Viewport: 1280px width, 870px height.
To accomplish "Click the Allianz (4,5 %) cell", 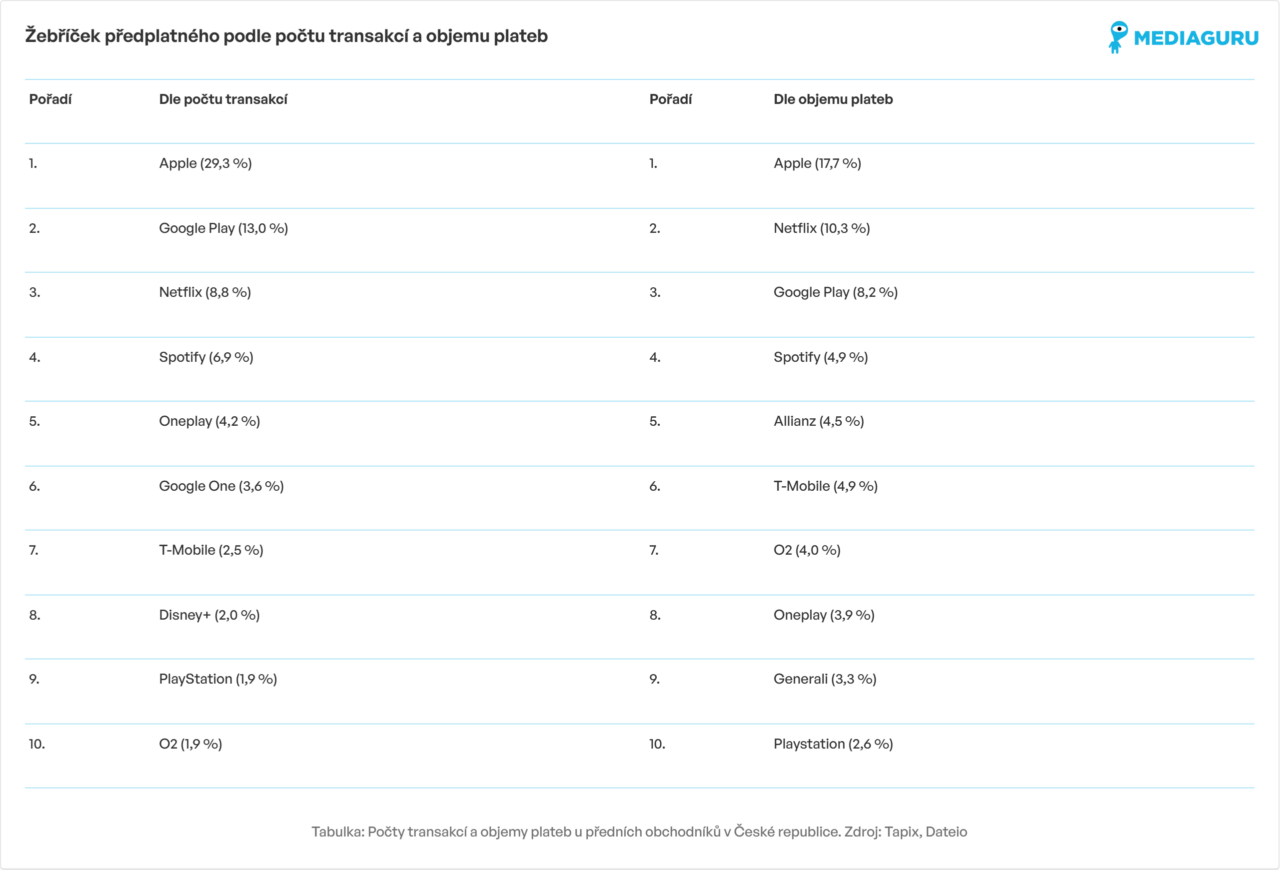I will pyautogui.click(x=819, y=421).
